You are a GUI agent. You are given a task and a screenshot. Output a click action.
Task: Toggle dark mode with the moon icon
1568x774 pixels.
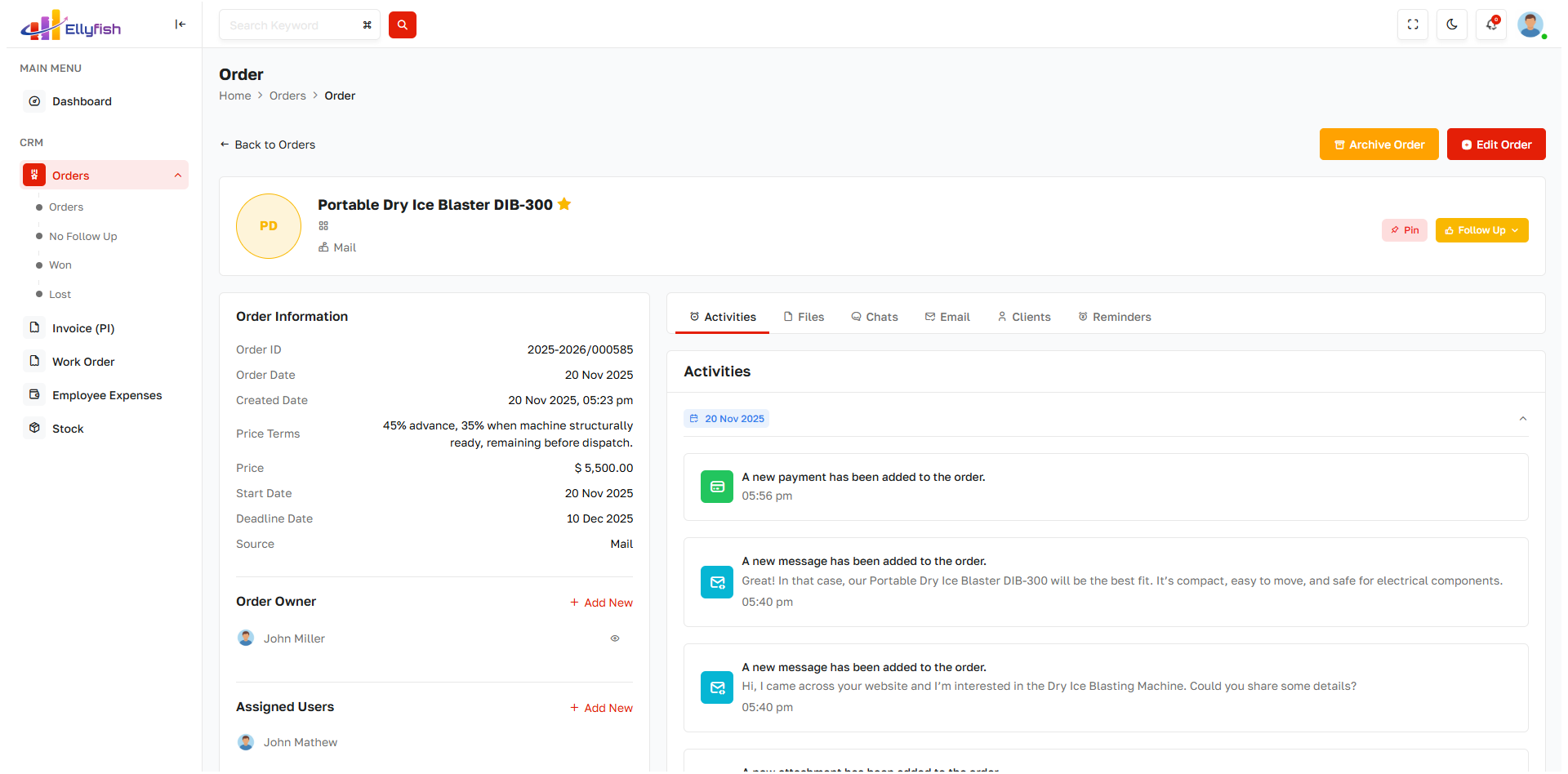(1452, 24)
